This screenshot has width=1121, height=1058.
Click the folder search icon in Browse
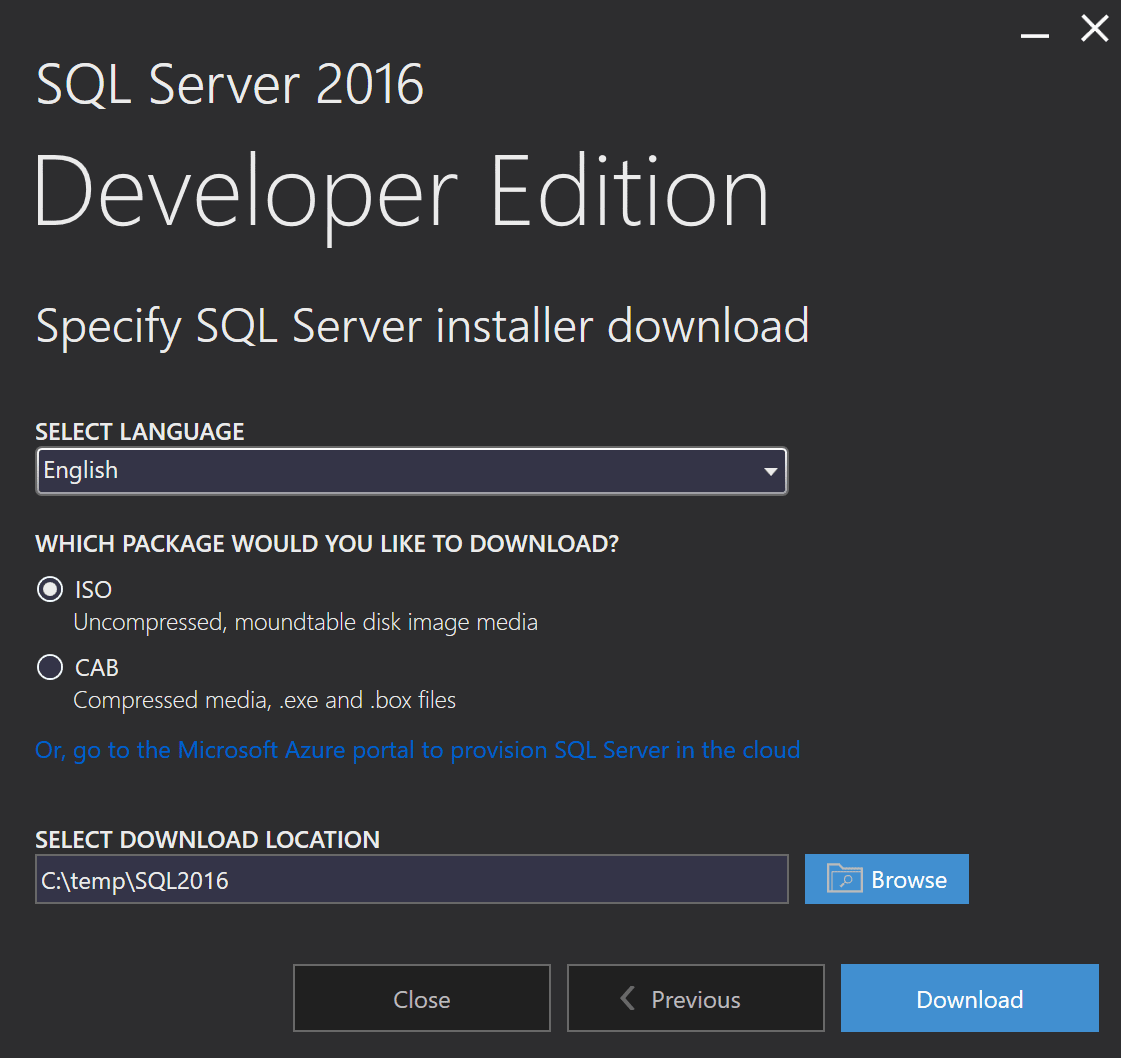844,879
